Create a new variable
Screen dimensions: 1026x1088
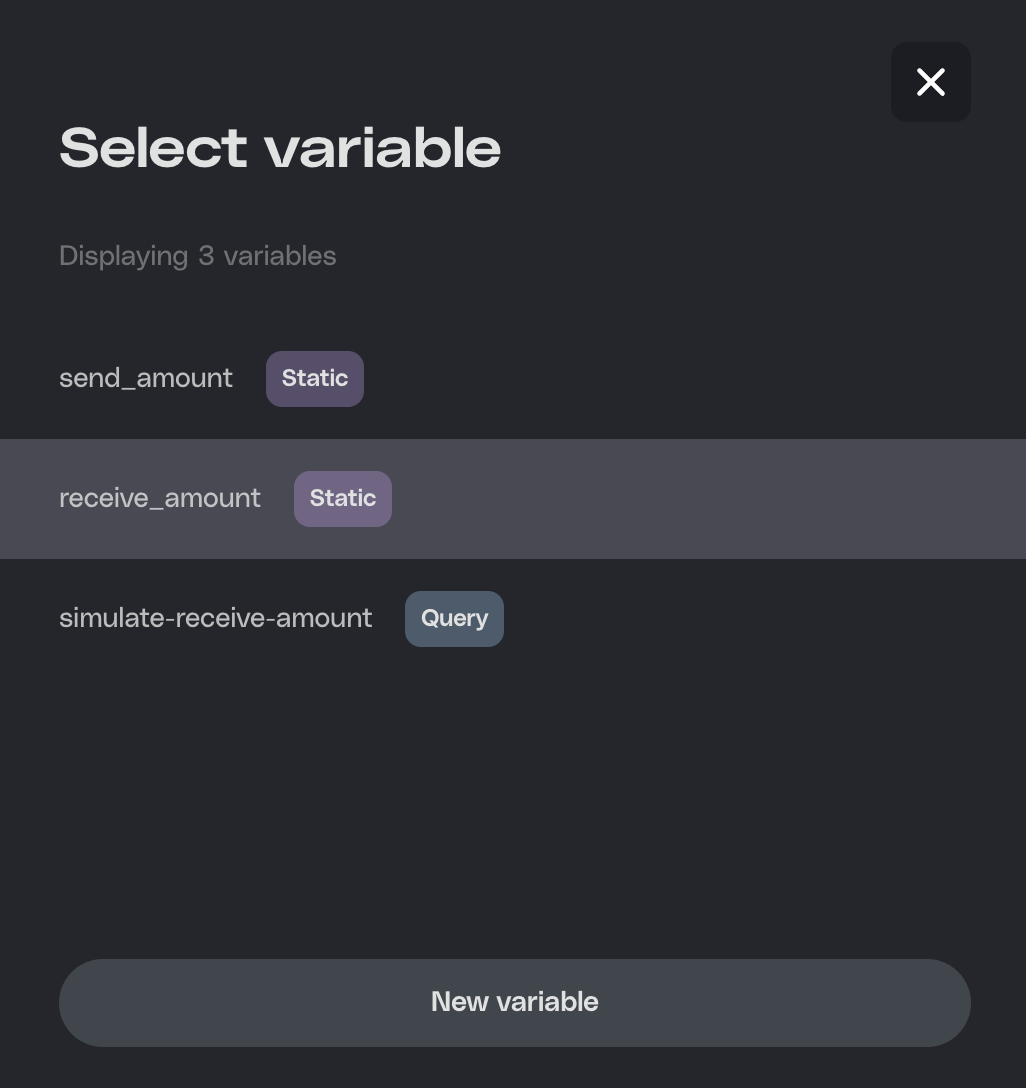(x=514, y=1002)
